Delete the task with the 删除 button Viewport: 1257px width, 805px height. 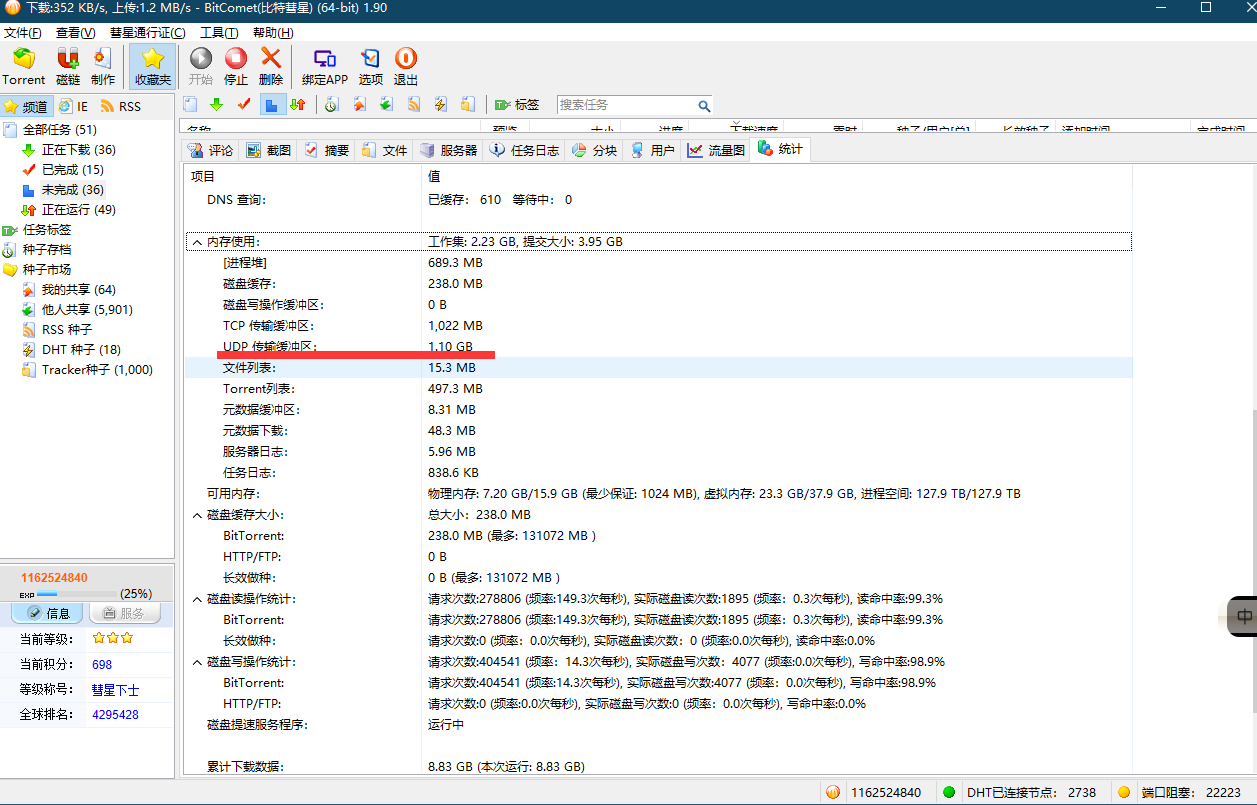click(x=271, y=67)
